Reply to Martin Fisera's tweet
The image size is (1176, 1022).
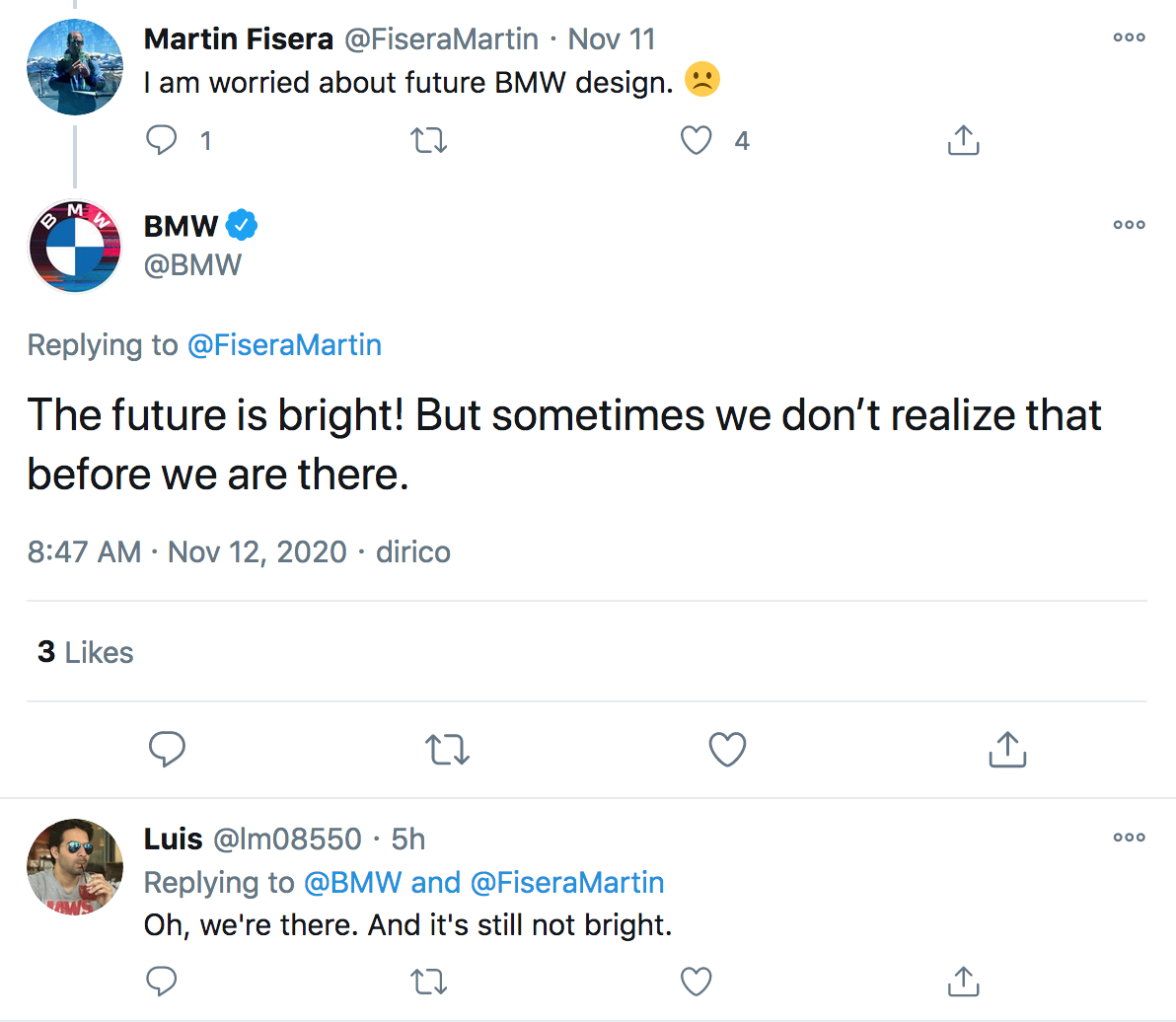click(162, 141)
